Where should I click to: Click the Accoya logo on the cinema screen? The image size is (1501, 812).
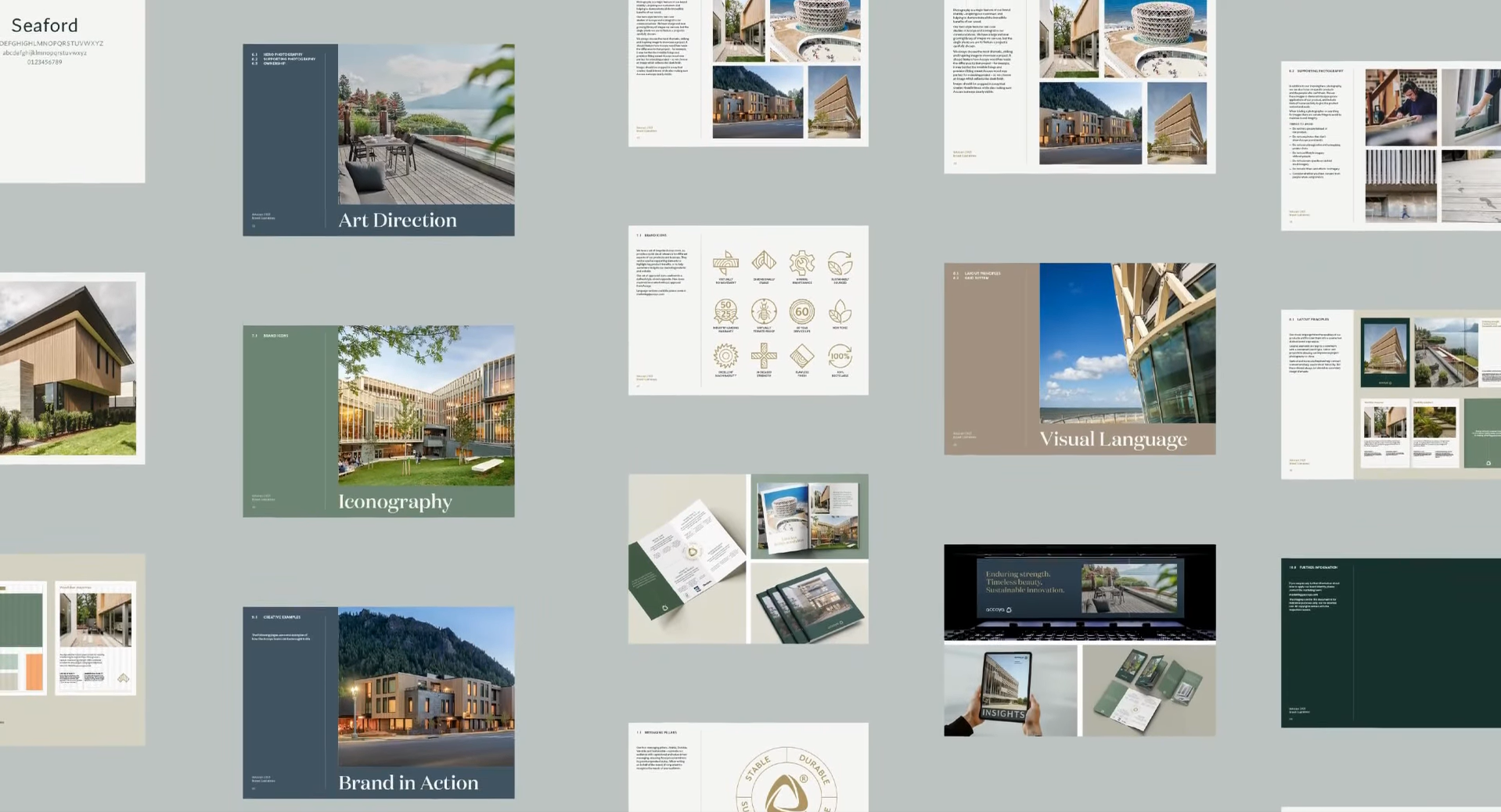pyautogui.click(x=999, y=609)
